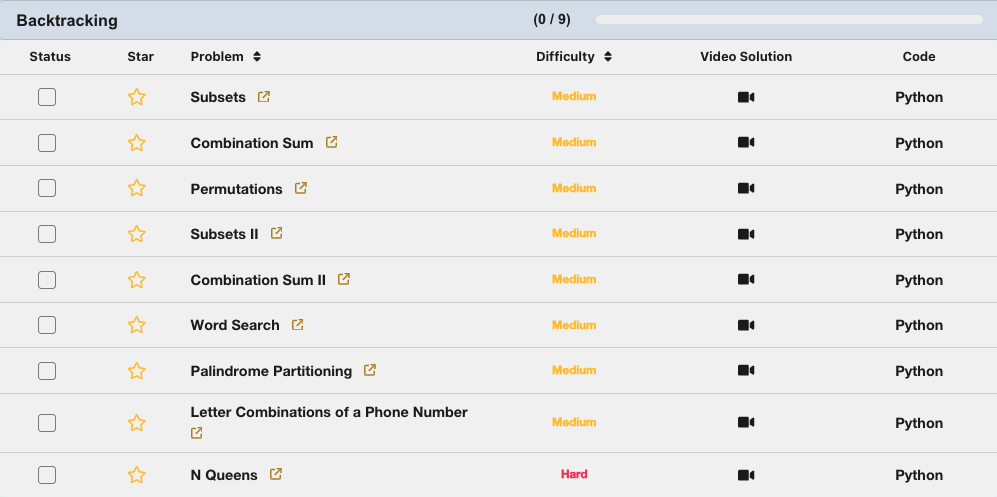Star the N Queens problem
The image size is (997, 497).
(x=137, y=475)
